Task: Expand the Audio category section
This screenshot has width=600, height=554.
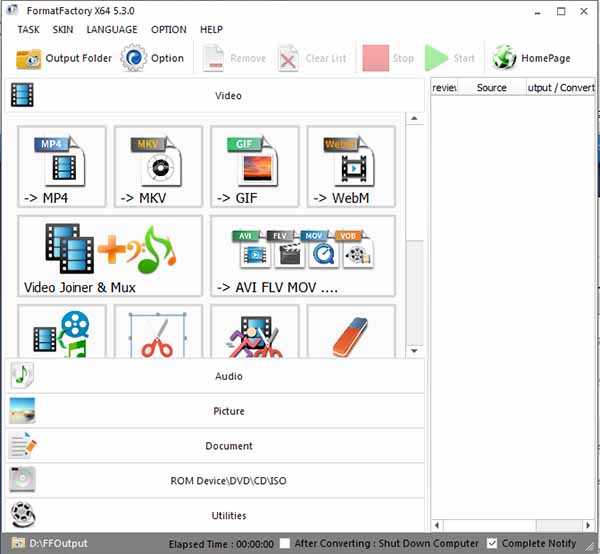Action: pos(215,376)
